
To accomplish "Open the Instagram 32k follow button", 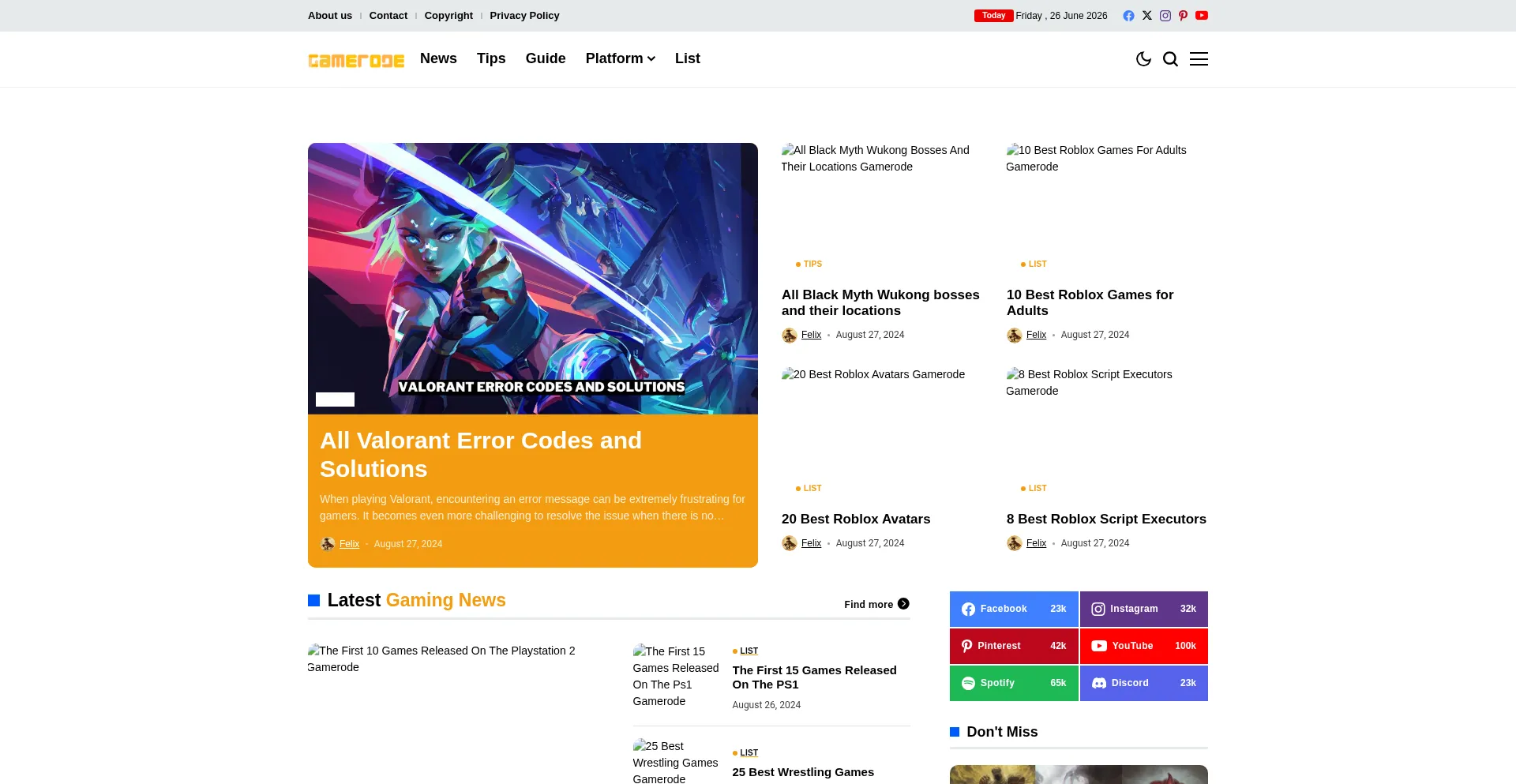I will [x=1144, y=609].
